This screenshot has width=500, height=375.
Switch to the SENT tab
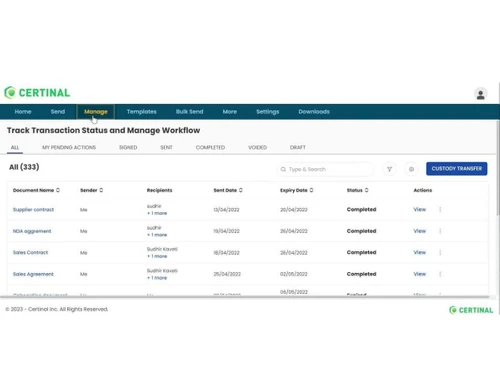point(166,147)
